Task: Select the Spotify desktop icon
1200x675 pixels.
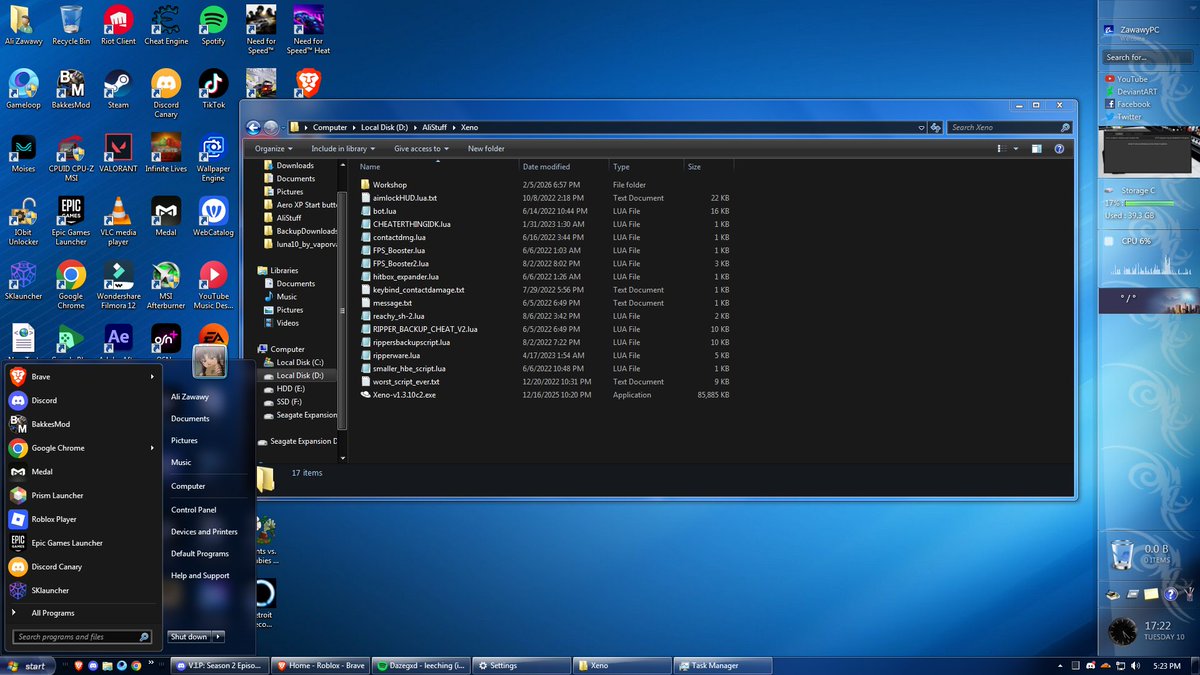Action: (x=213, y=26)
